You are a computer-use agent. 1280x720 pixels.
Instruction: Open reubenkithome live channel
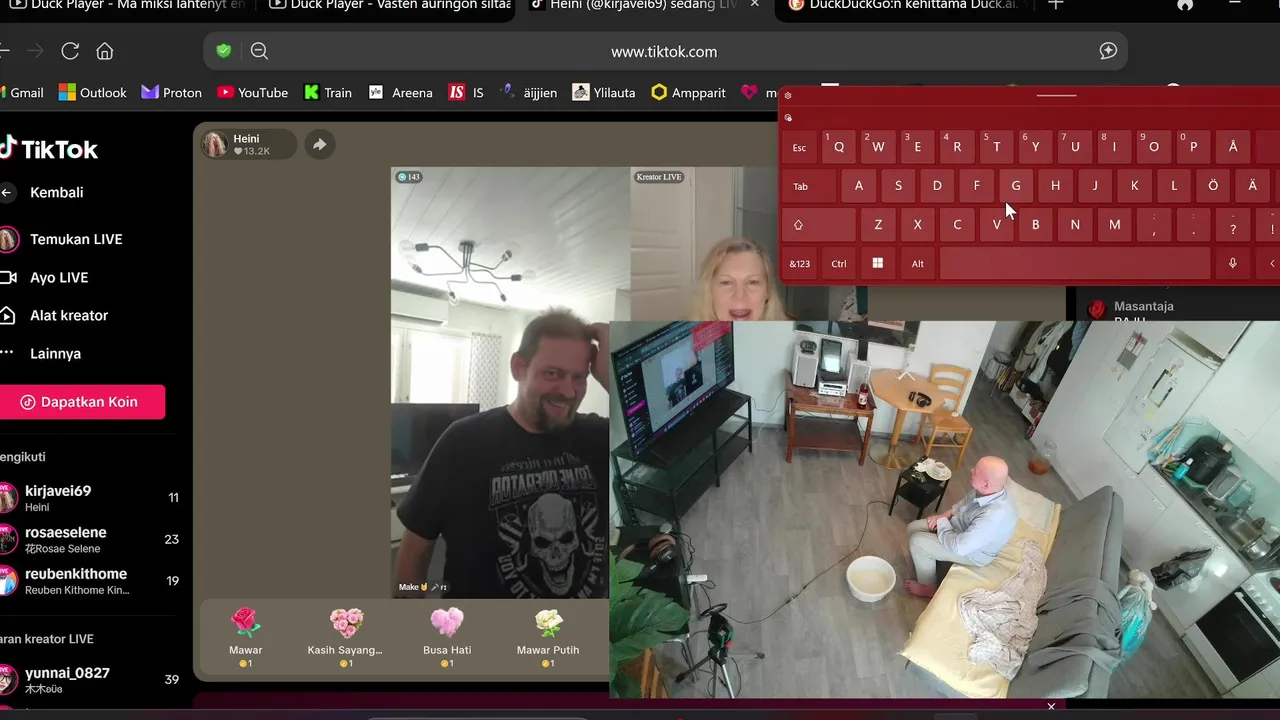90,581
